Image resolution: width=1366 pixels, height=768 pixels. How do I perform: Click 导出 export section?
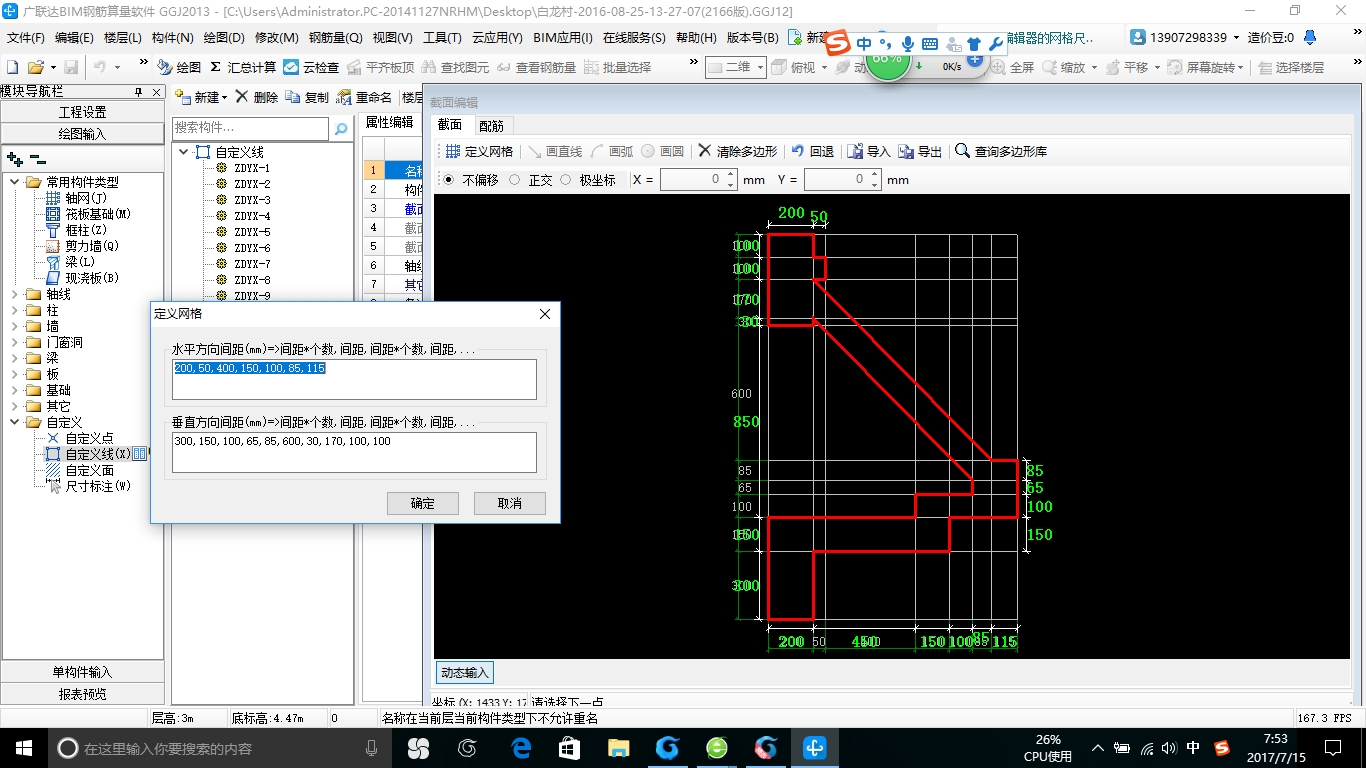pos(920,151)
